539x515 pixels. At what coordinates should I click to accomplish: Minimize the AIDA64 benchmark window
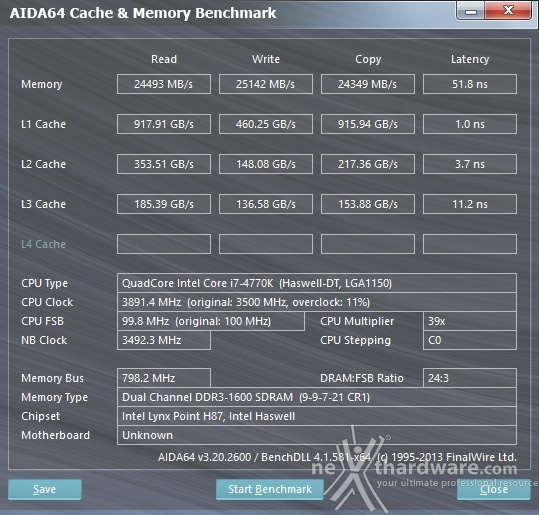coord(471,11)
